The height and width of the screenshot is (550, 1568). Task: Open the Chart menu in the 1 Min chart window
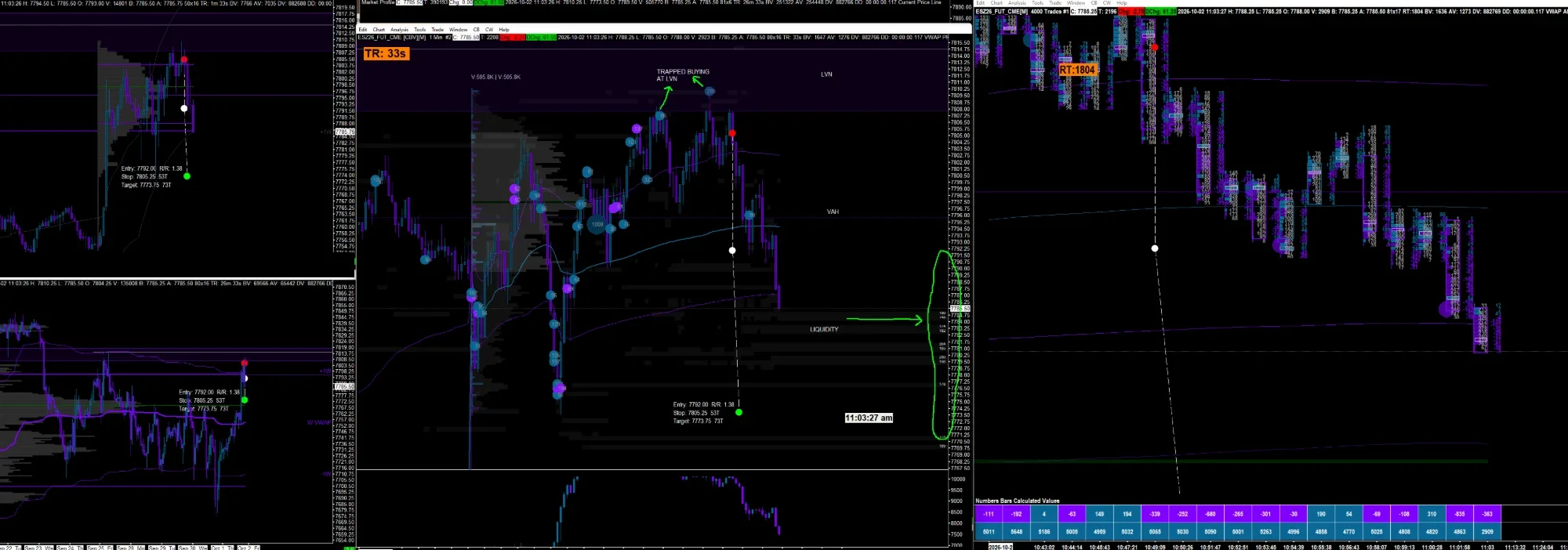[x=379, y=29]
